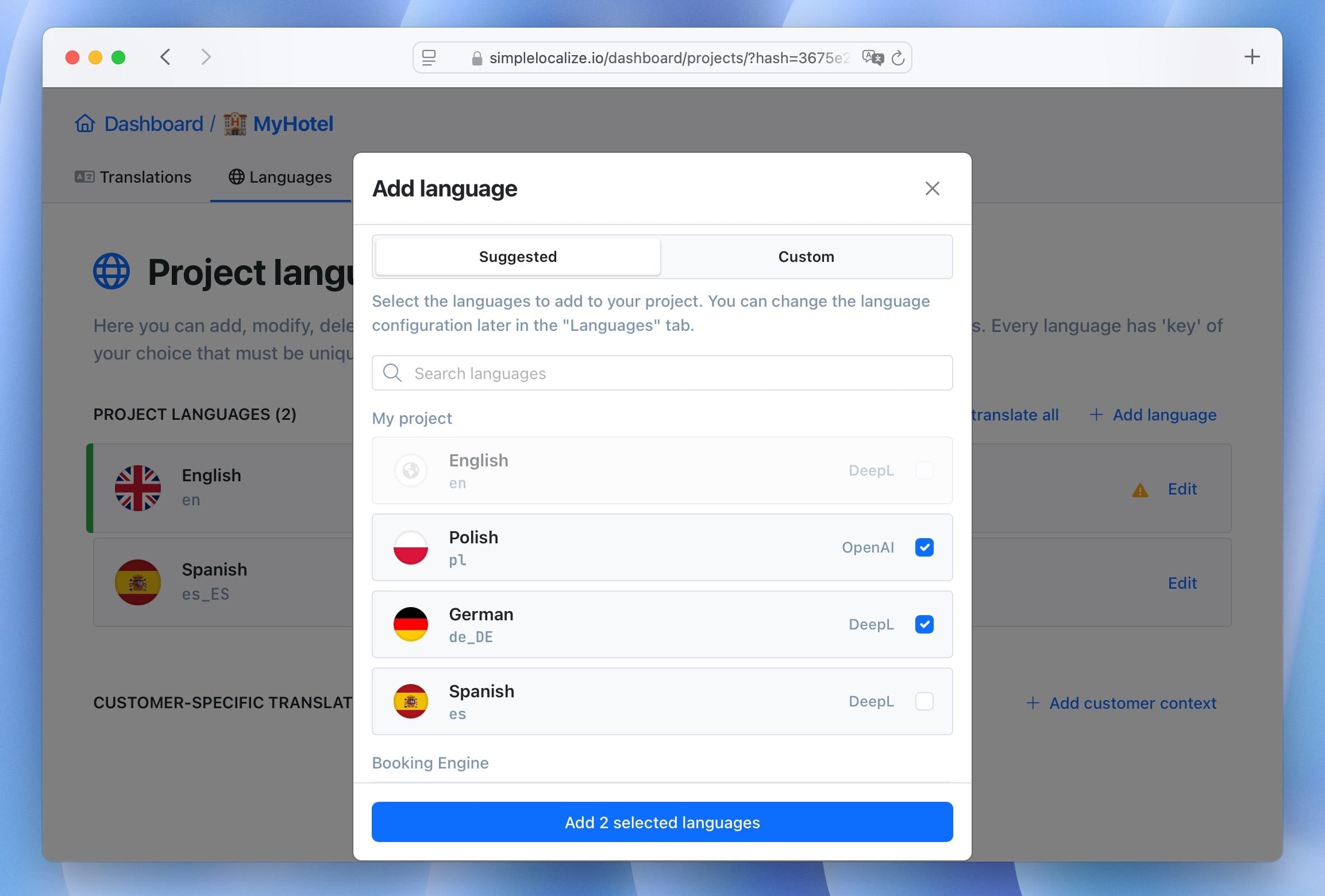This screenshot has width=1325, height=896.
Task: Reload the page
Action: point(898,58)
